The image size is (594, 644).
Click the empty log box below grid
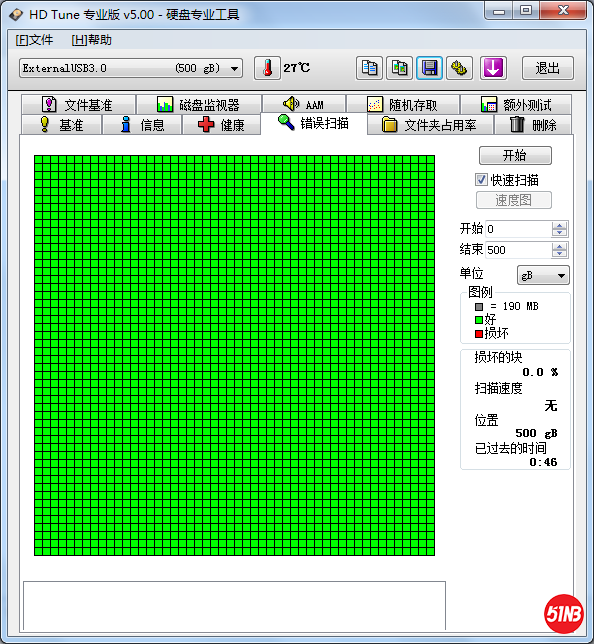tap(234, 605)
